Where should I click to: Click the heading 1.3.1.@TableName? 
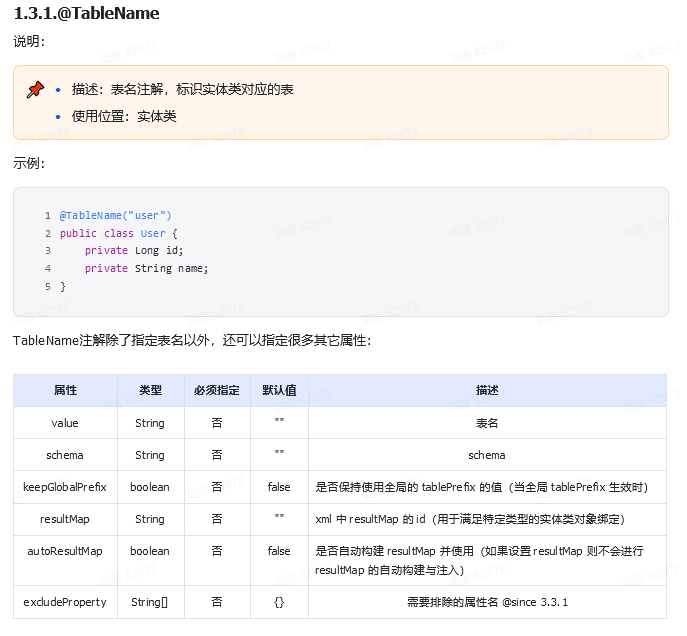coord(87,13)
